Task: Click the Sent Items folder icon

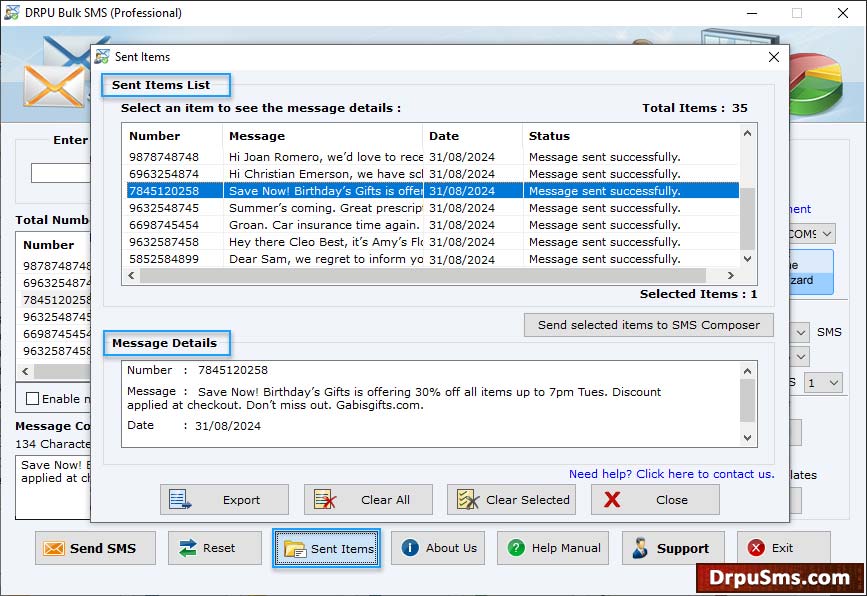Action: pos(295,549)
